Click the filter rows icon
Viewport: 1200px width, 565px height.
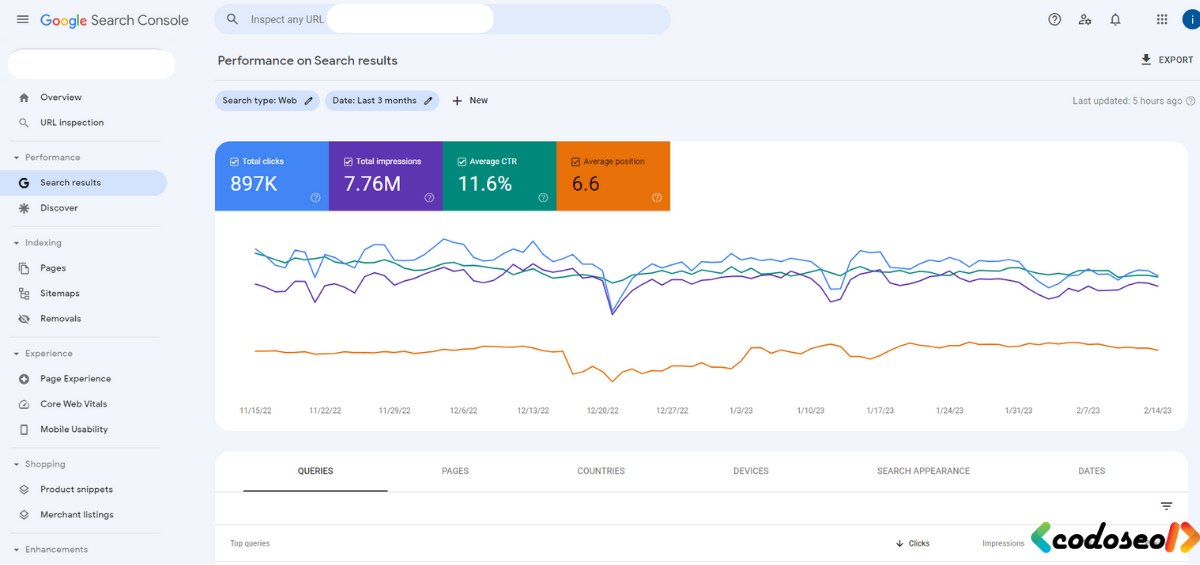pos(1166,506)
